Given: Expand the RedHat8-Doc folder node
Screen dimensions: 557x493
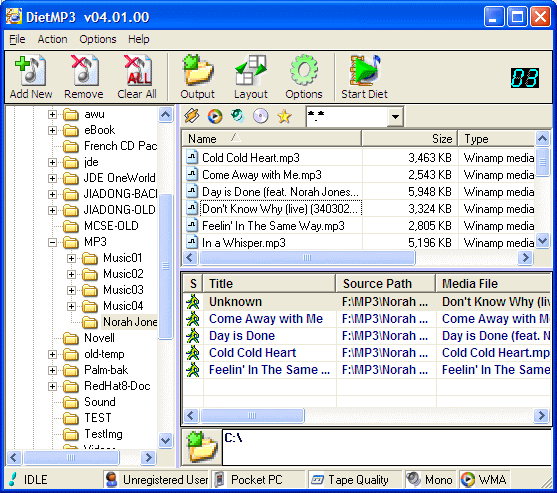Looking at the screenshot, I should pos(52,386).
